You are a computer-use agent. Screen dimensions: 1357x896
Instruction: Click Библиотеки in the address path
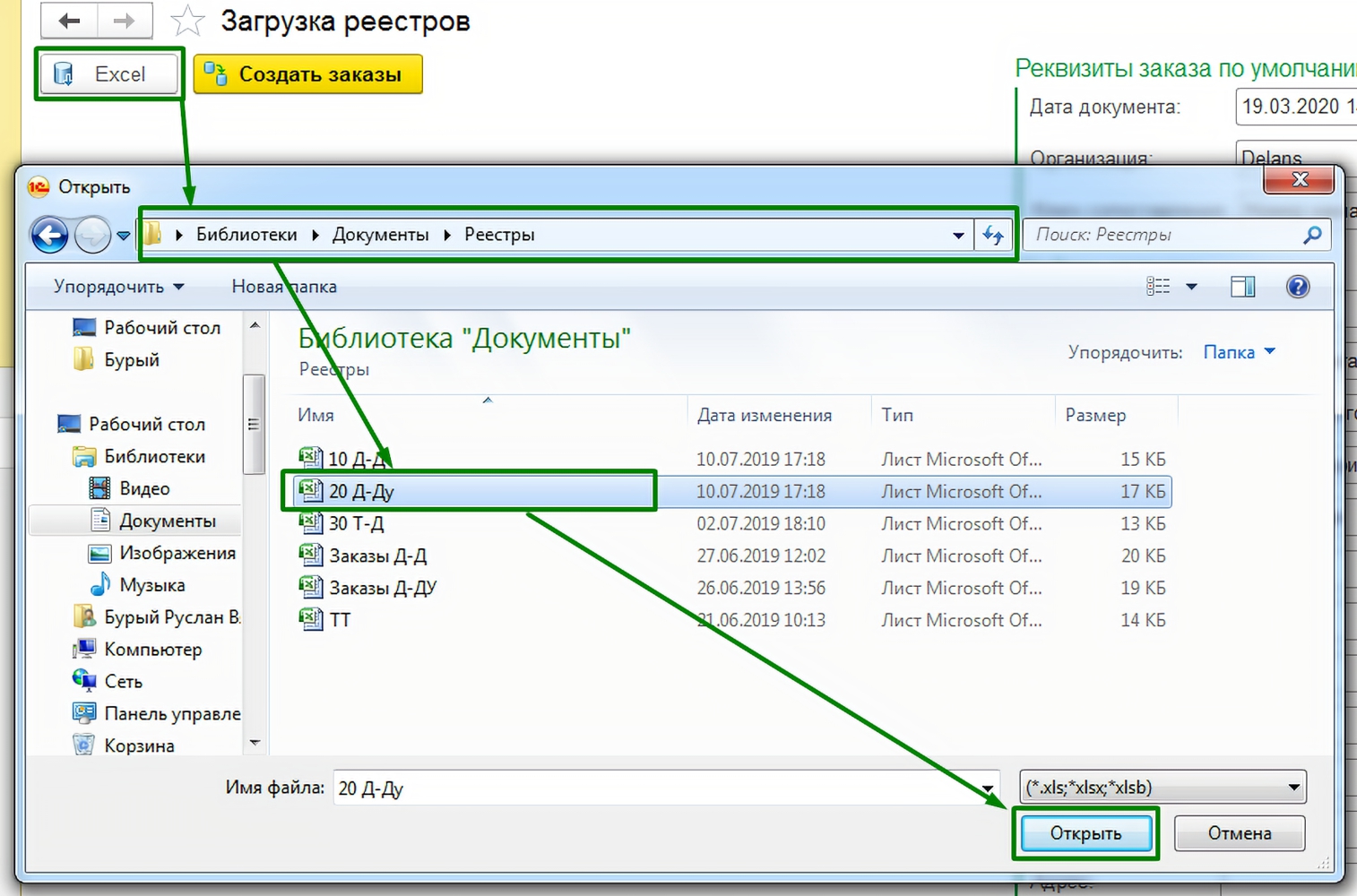coord(246,235)
